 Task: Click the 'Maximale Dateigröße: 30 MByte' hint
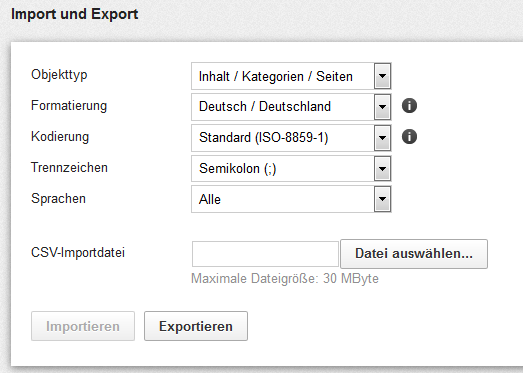[x=285, y=279]
